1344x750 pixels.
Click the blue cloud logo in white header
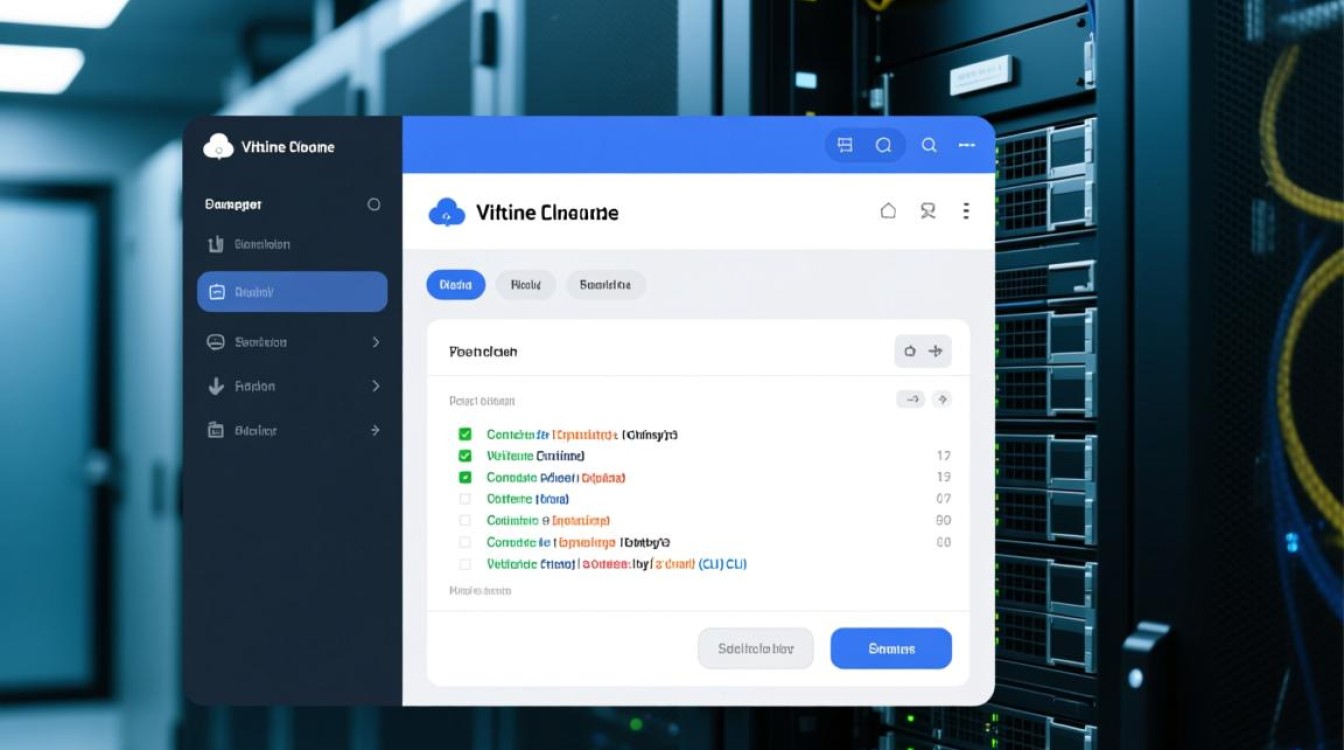coord(446,212)
